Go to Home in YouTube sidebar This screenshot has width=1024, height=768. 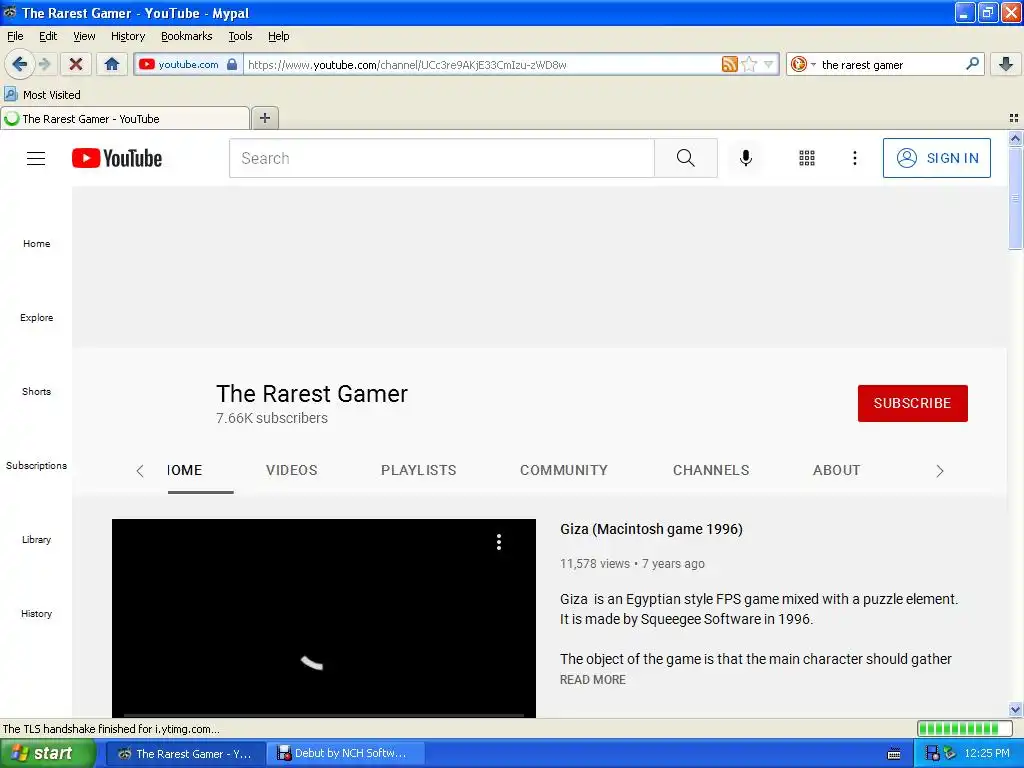[x=37, y=243]
